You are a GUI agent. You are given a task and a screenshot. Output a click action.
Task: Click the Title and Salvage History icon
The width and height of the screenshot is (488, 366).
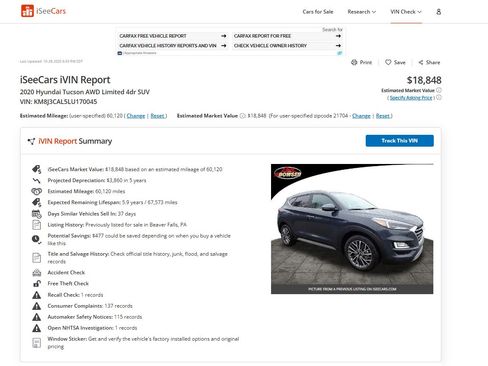[x=37, y=258]
